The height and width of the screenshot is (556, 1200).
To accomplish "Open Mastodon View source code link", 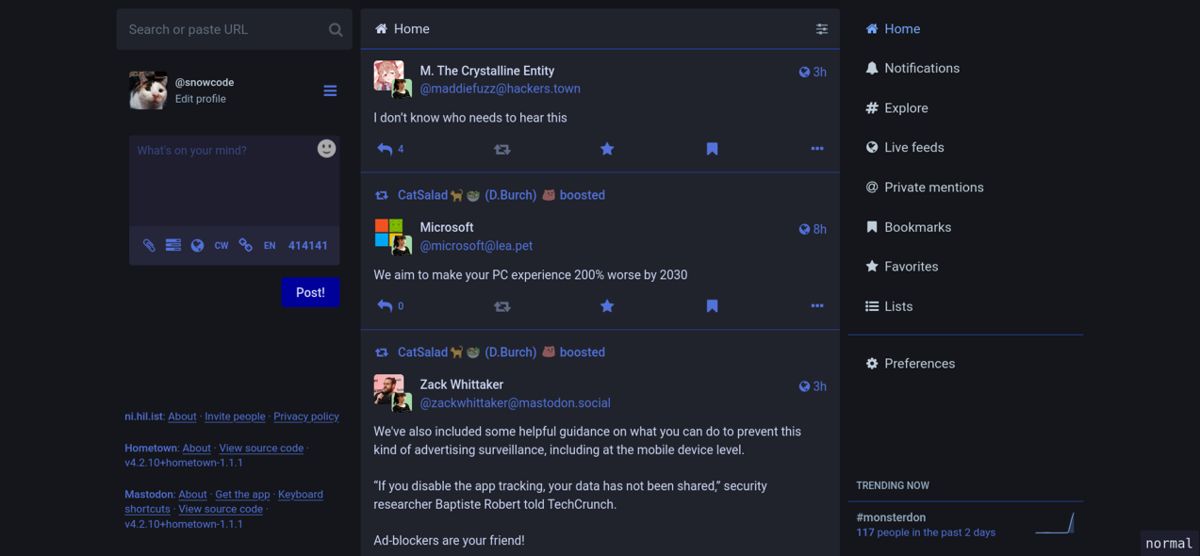I will pos(220,509).
